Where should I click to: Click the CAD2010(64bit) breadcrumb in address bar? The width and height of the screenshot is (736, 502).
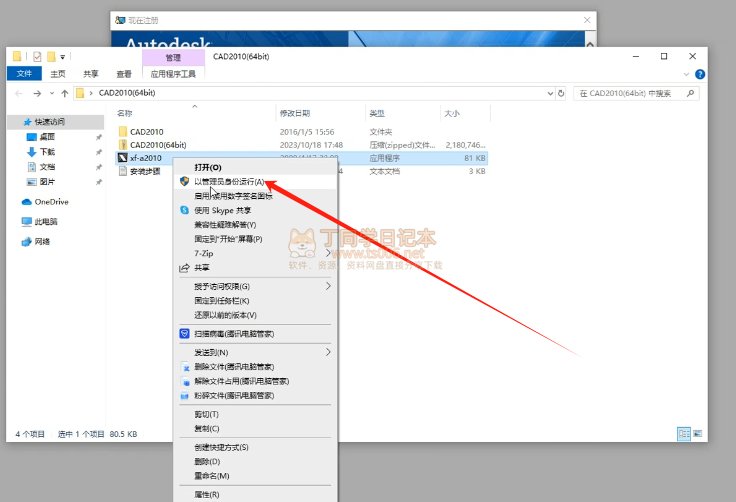pyautogui.click(x=127, y=93)
